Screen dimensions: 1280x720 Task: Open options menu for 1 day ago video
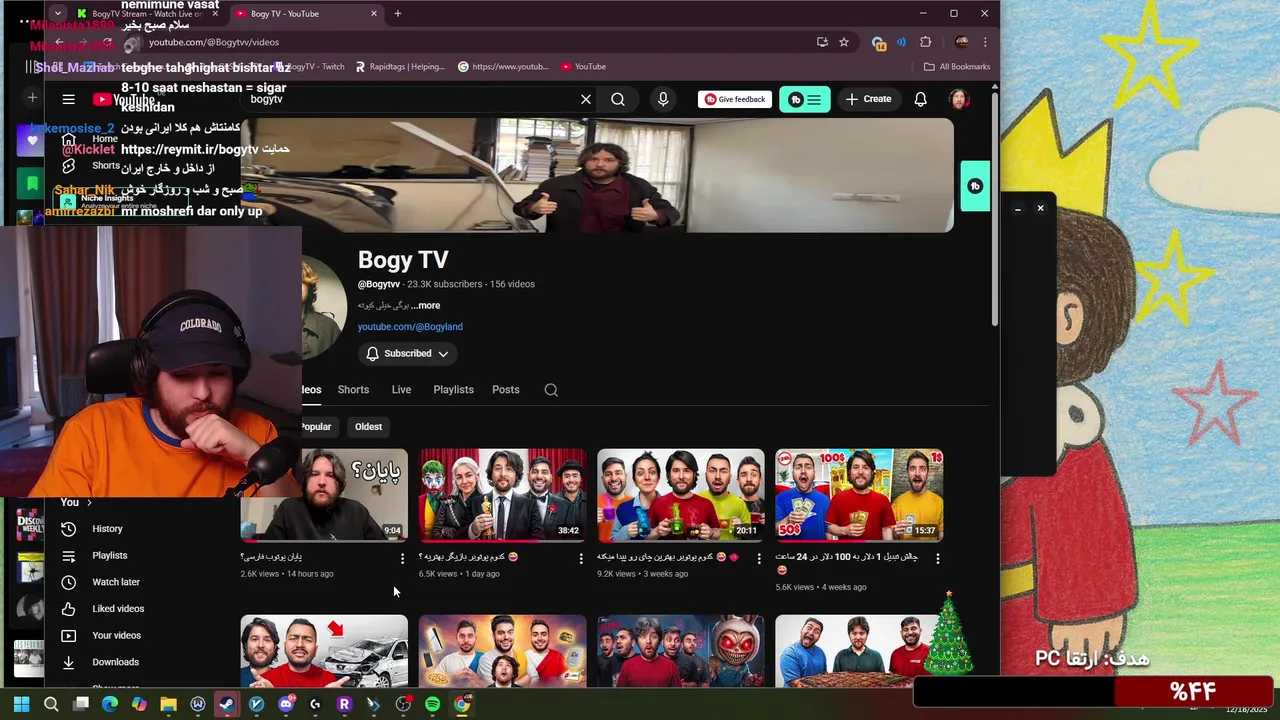581,559
